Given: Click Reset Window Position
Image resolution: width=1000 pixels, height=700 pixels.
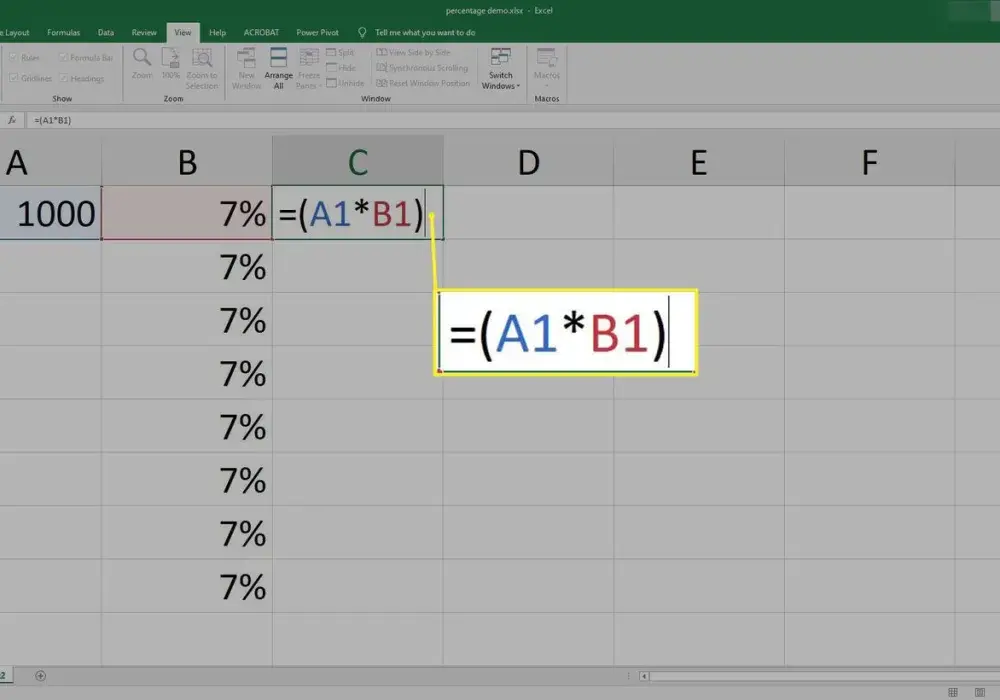Looking at the screenshot, I should click(x=423, y=83).
